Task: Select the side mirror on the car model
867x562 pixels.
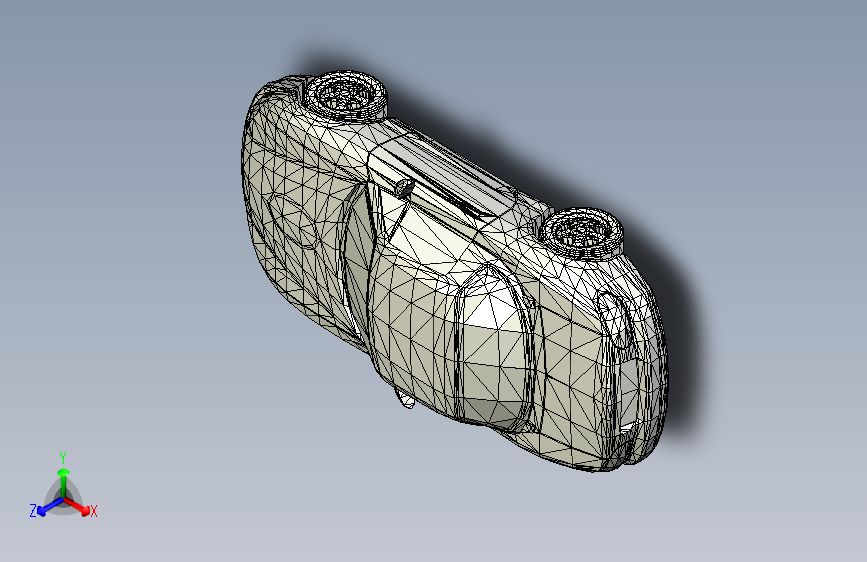Action: (404, 188)
